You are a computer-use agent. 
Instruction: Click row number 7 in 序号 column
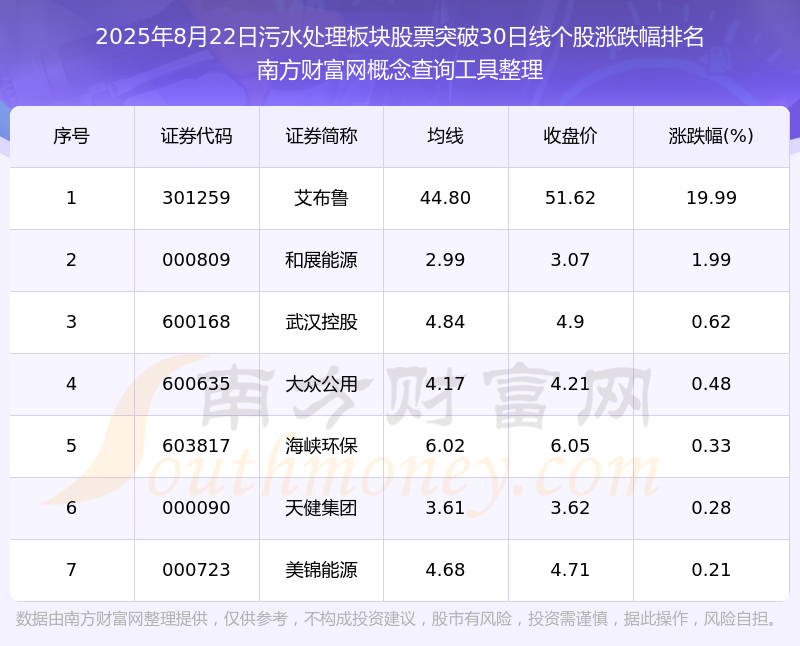click(71, 570)
